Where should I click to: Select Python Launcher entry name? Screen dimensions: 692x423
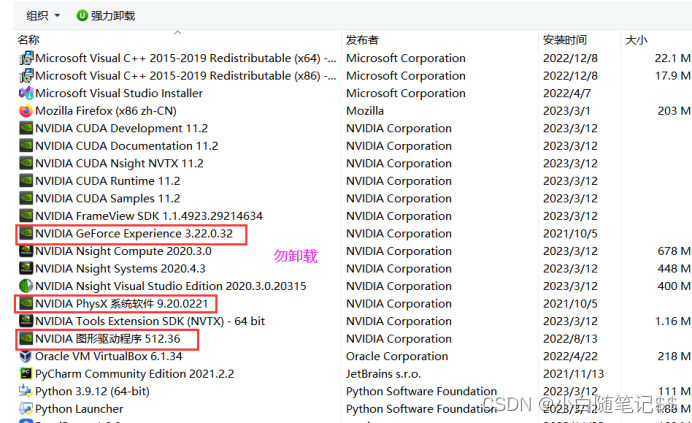click(79, 409)
